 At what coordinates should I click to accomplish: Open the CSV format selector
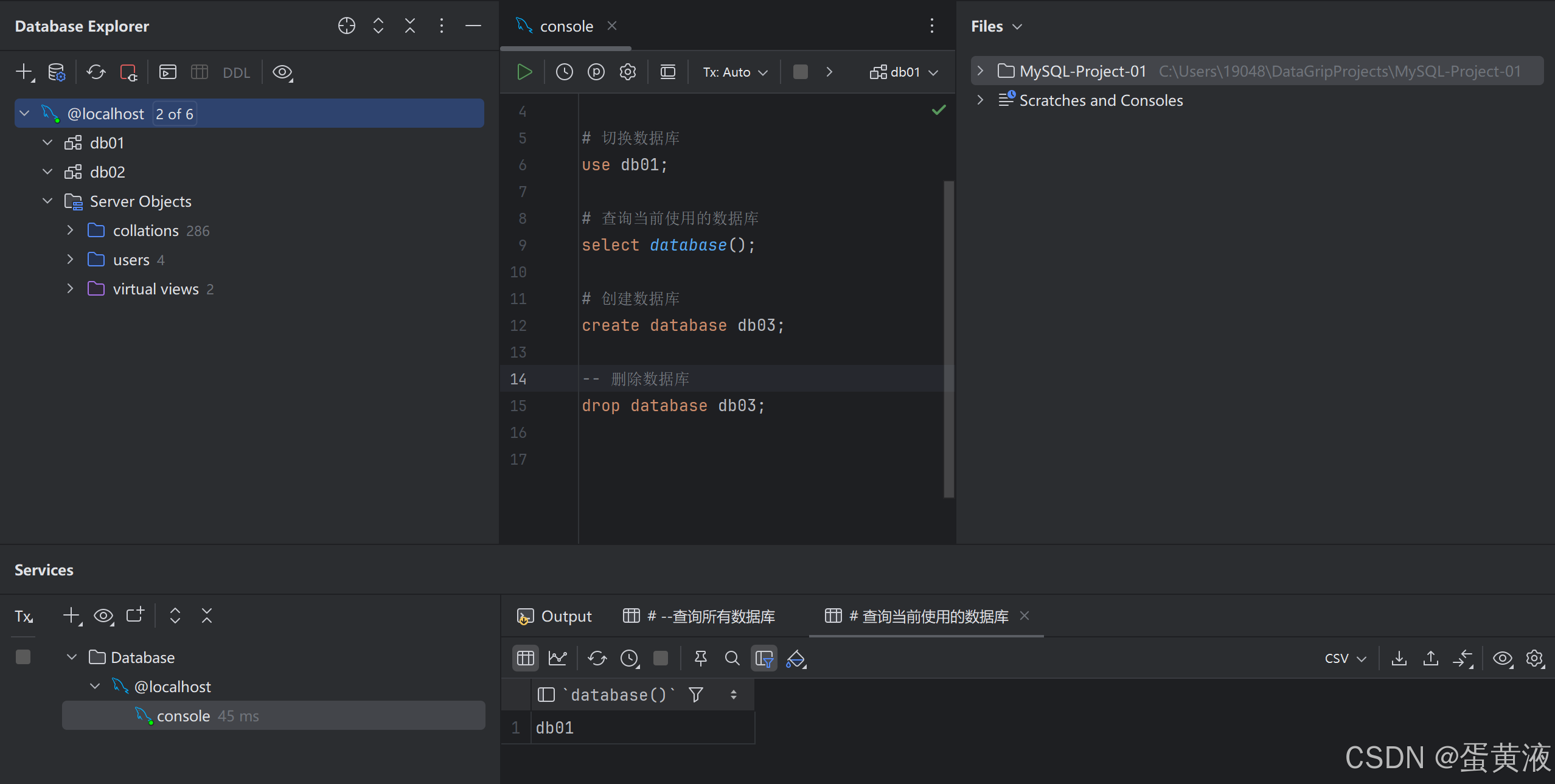coord(1345,658)
